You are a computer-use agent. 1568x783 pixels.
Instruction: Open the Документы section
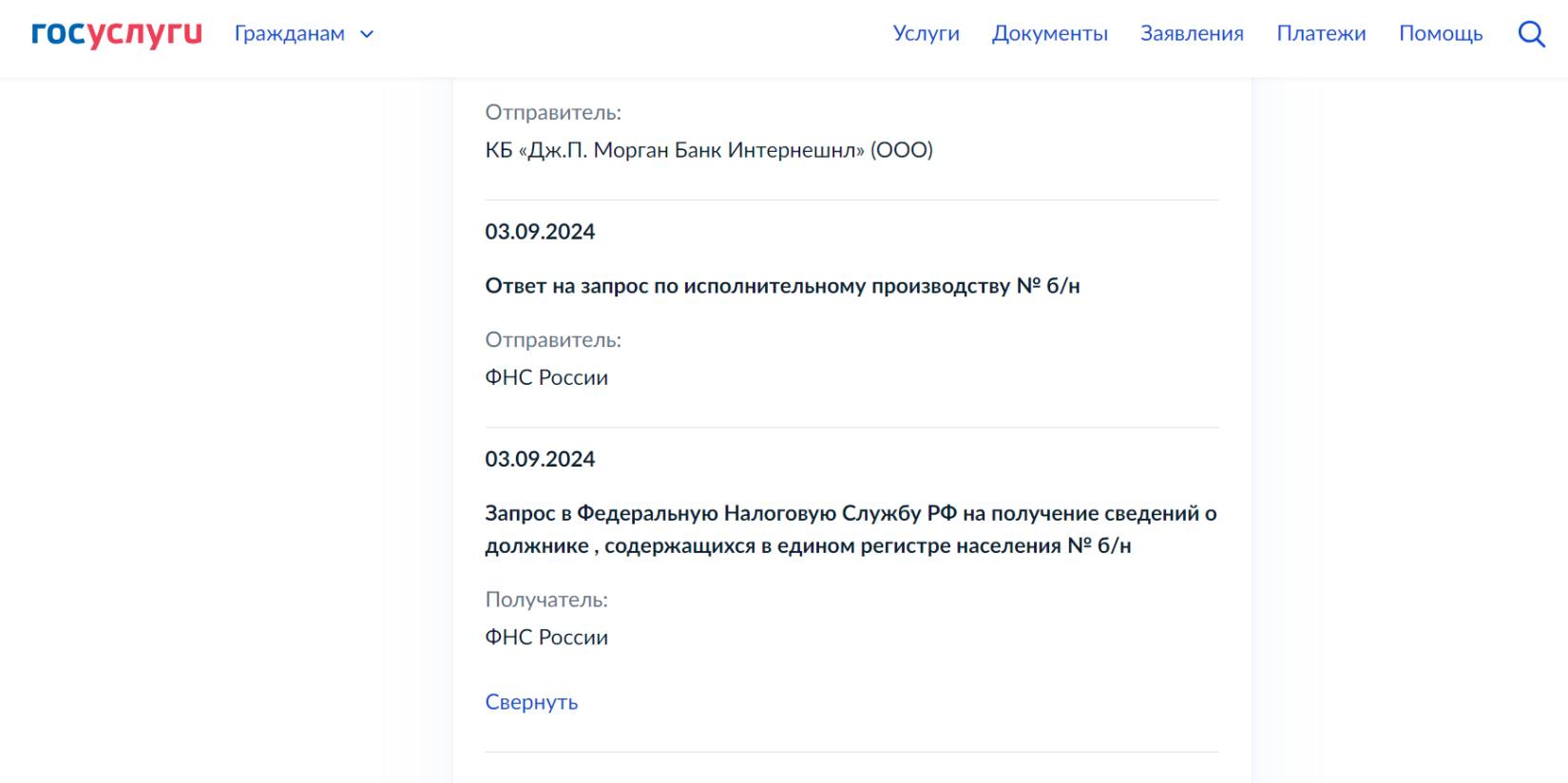1049,34
